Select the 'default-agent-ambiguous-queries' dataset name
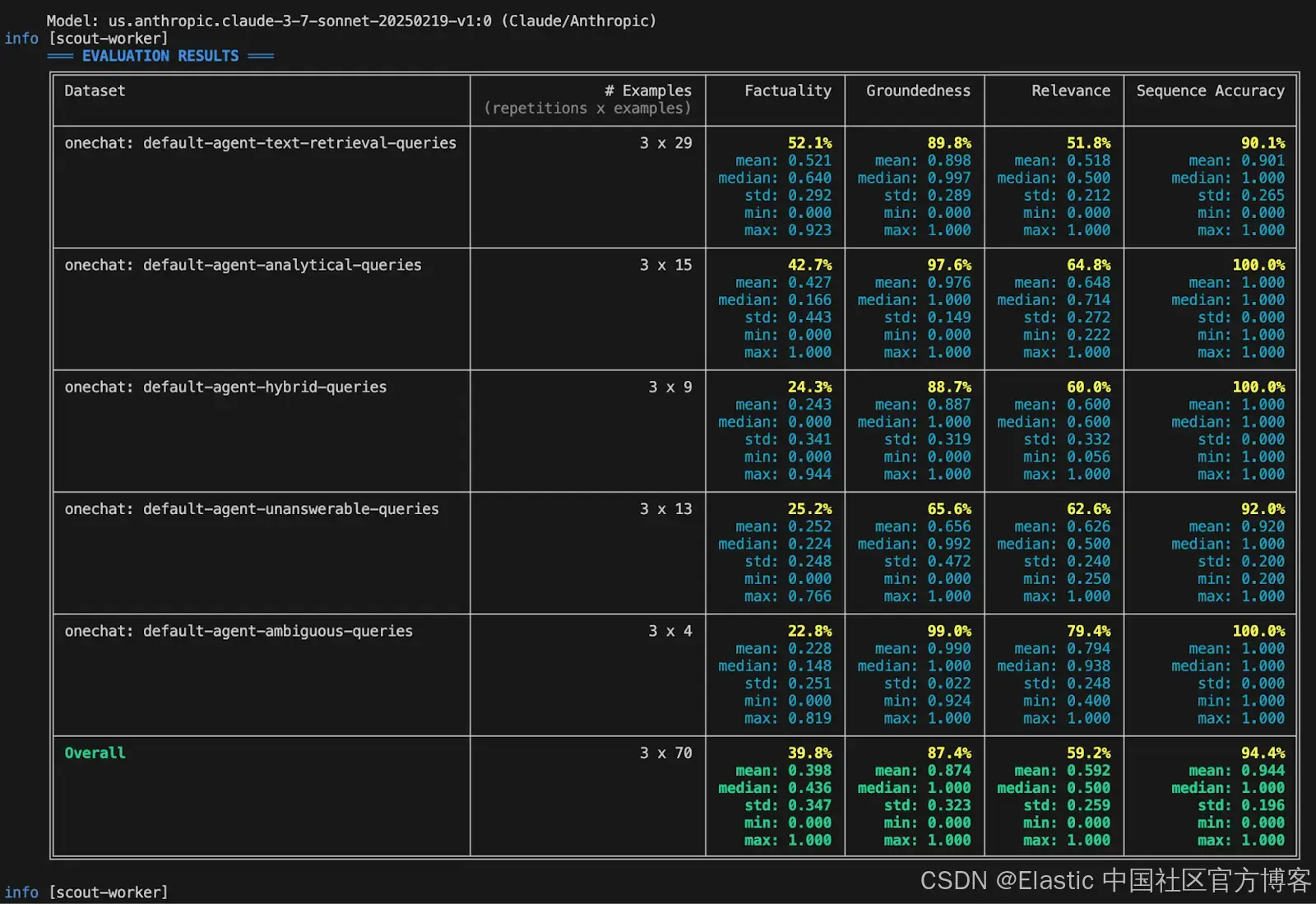Screen dimensions: 1316x904 (x=278, y=631)
